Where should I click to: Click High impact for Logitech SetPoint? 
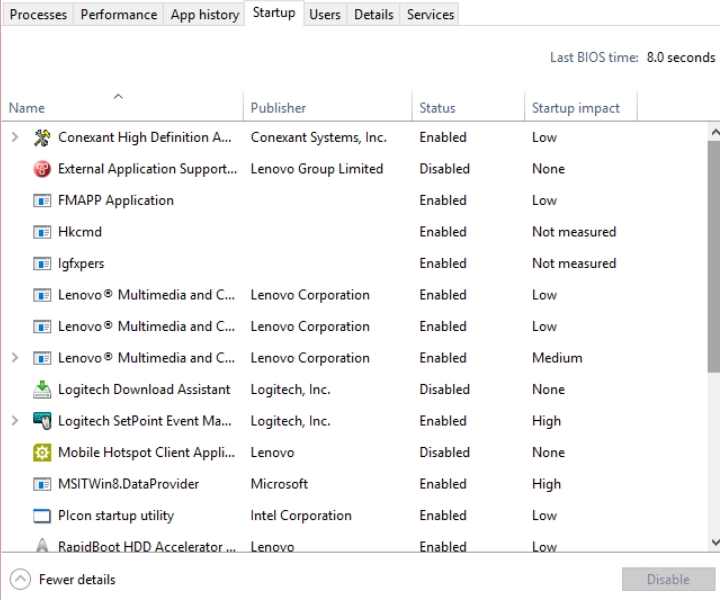pyautogui.click(x=547, y=421)
